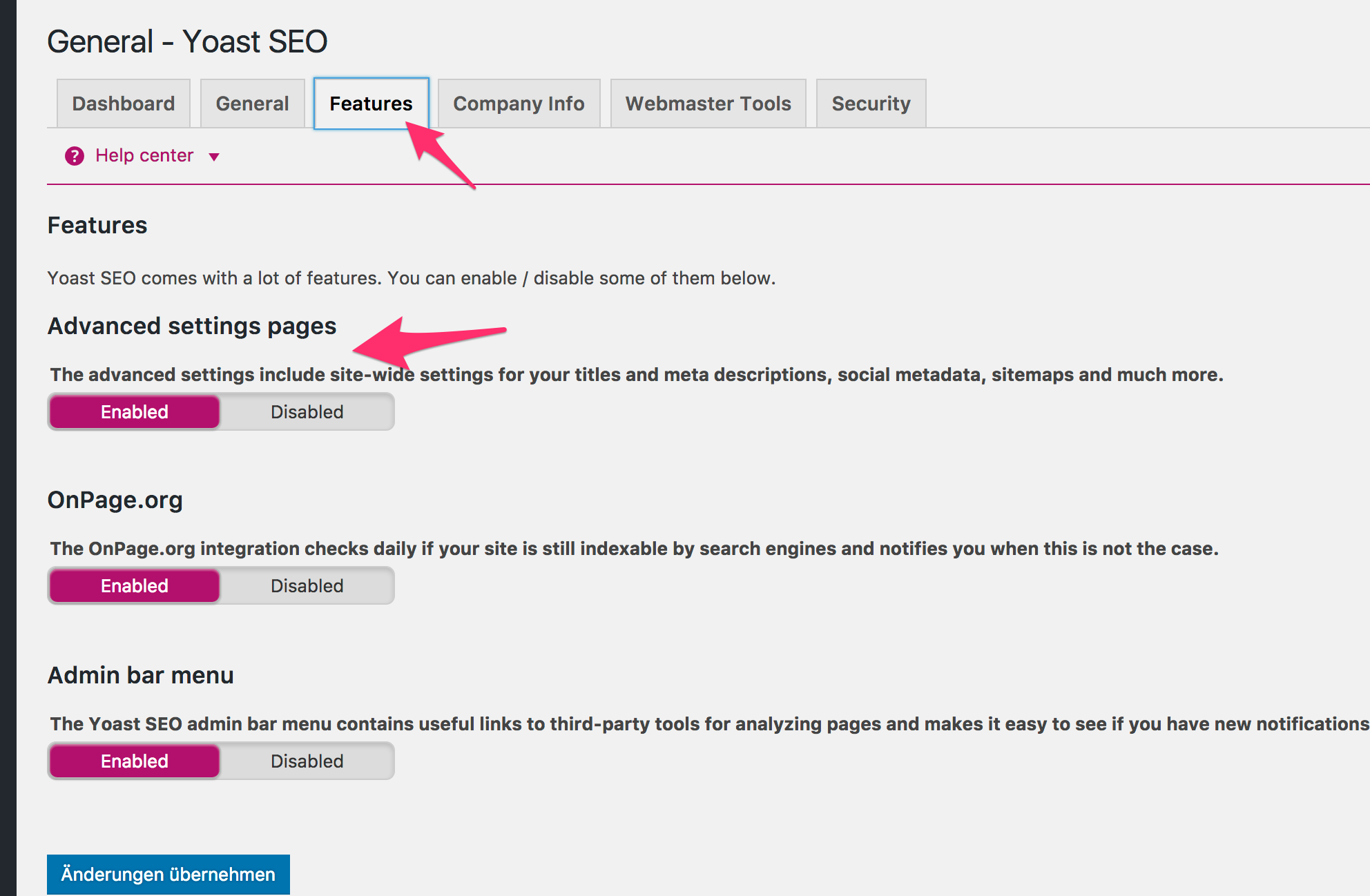Click the Admin bar menu heading
Viewport: 1370px width, 896px height.
point(140,675)
